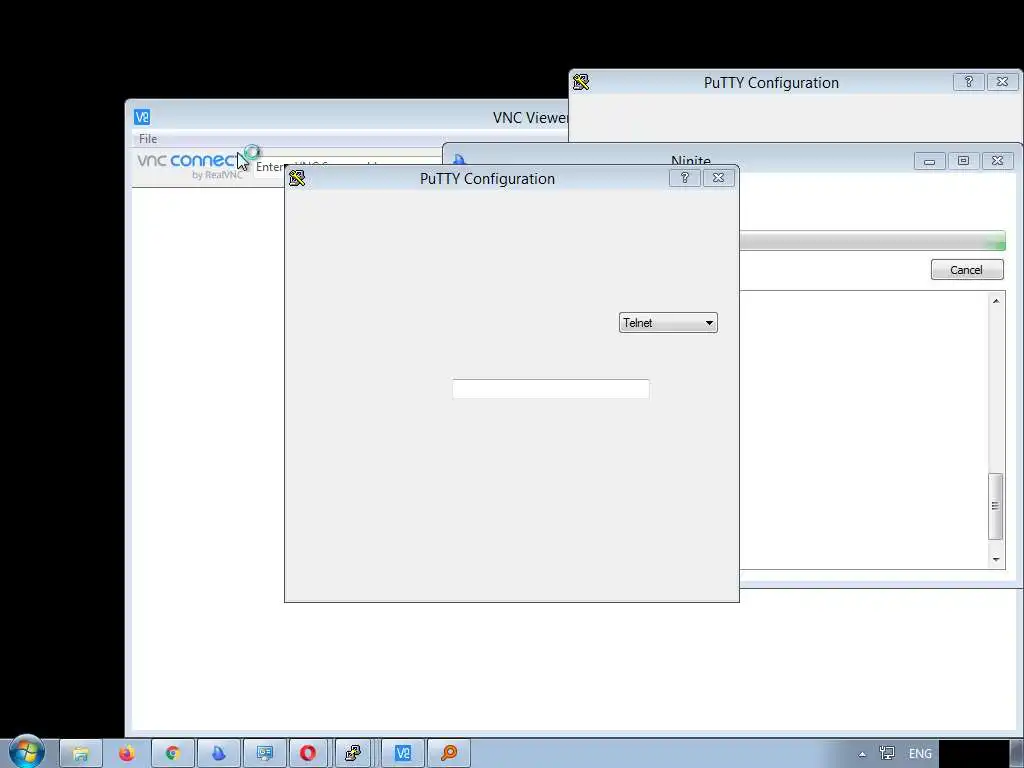Open the Windows Start menu
Viewport: 1024px width, 768px height.
(27, 751)
